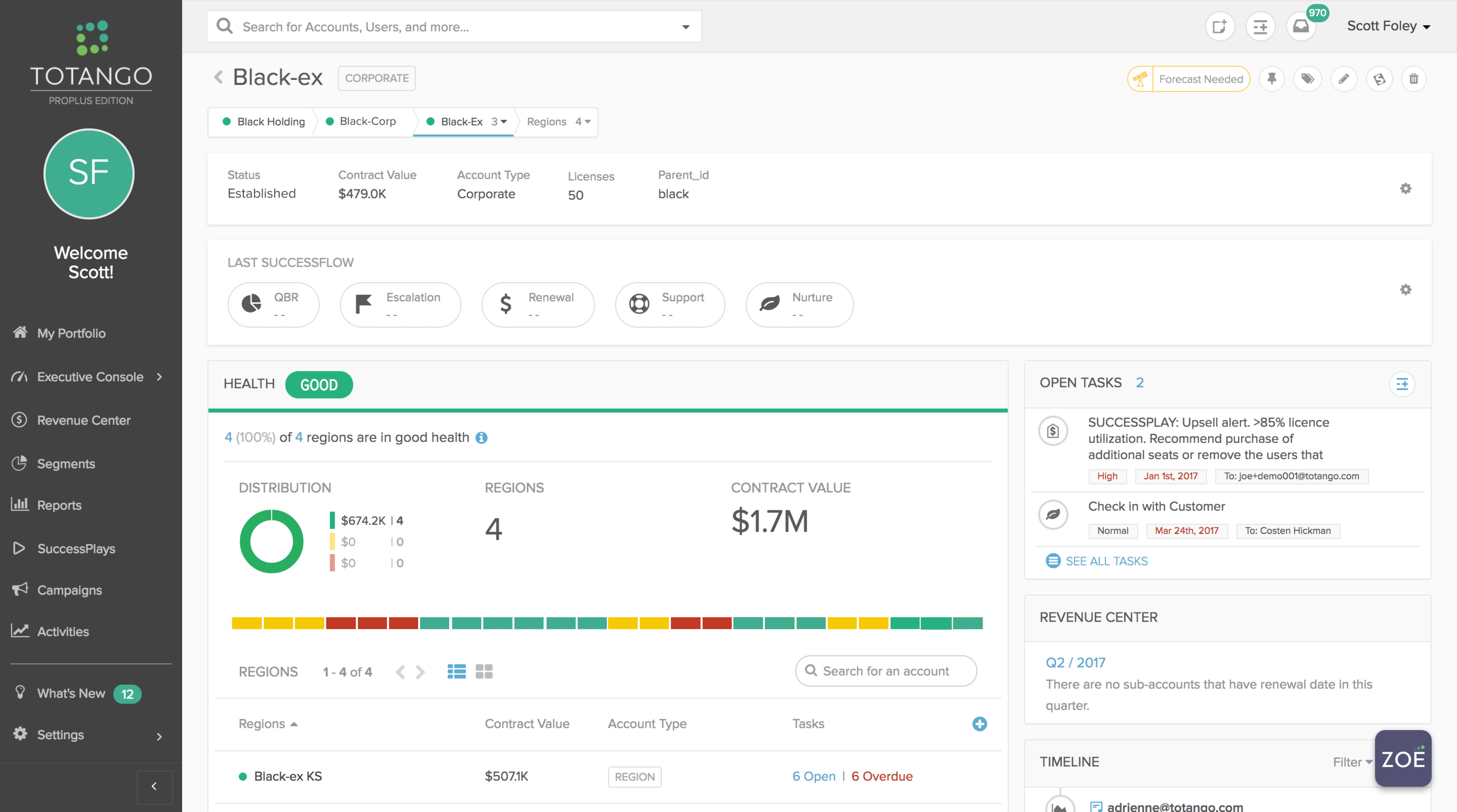
Task: Click the first yellow health history block
Action: [247, 623]
